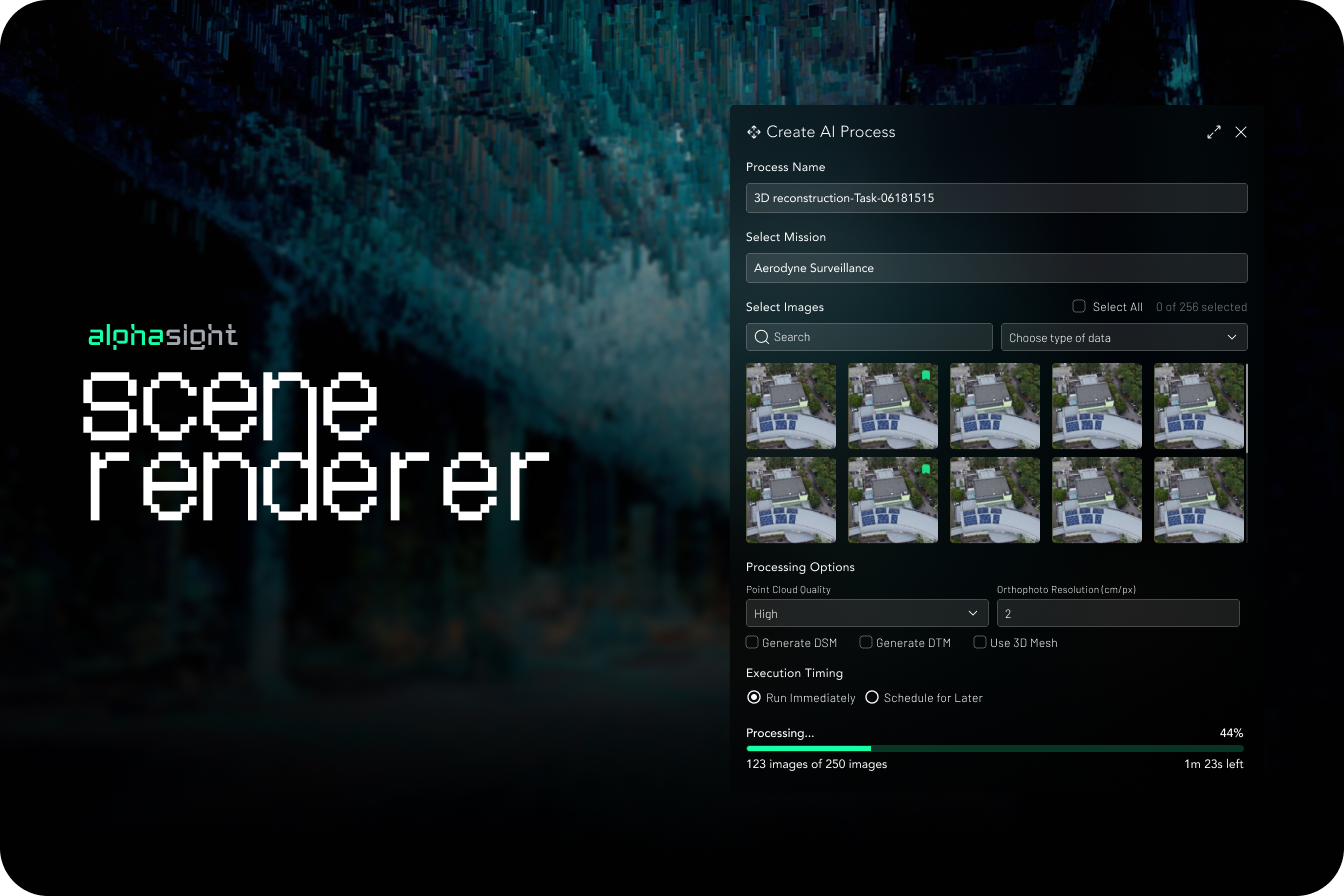The width and height of the screenshot is (1344, 896).
Task: Check the Generate DSM option
Action: [x=752, y=642]
